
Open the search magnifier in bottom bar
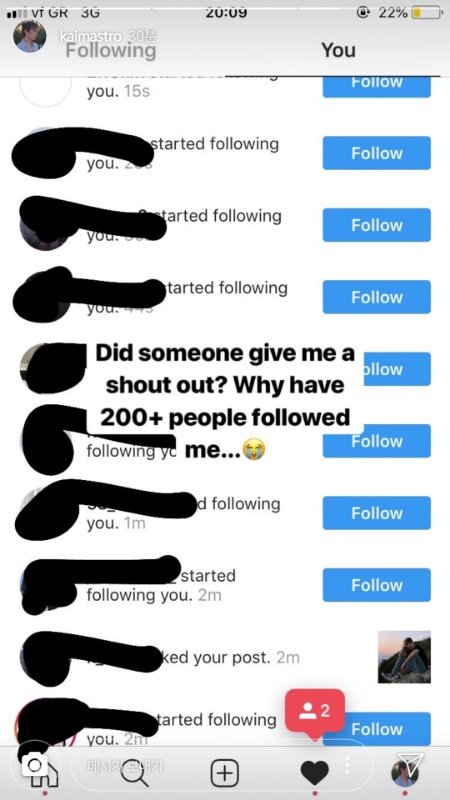click(135, 774)
